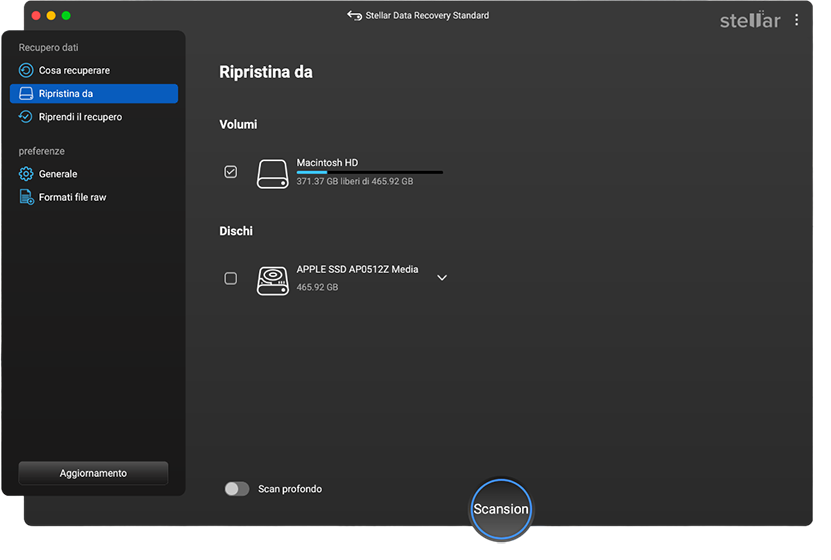
Task: Click the Riprendi il recupero checkmark icon
Action: click(x=25, y=117)
